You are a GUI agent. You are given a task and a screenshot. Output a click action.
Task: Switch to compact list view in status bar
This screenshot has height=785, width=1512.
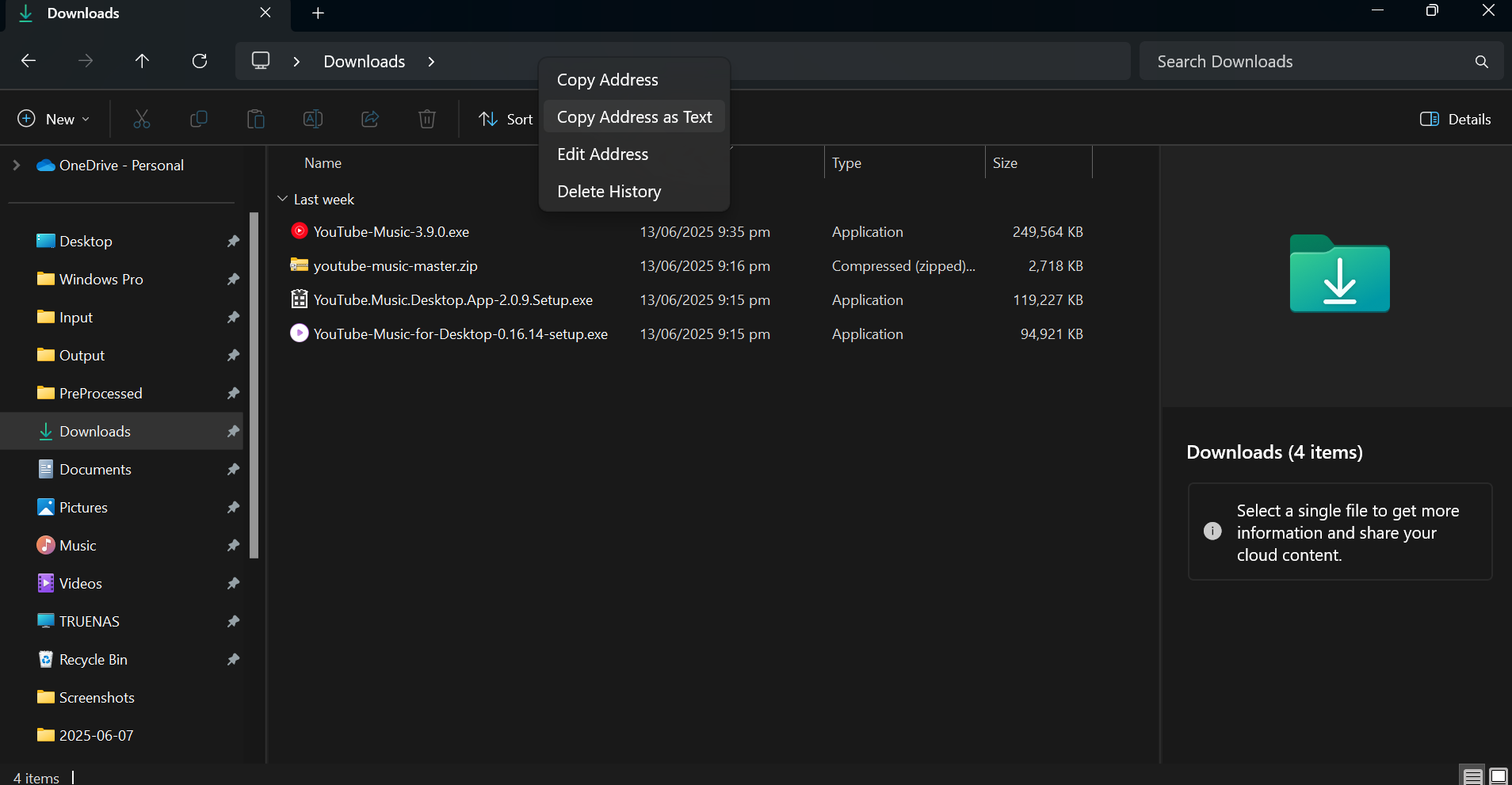1472,776
